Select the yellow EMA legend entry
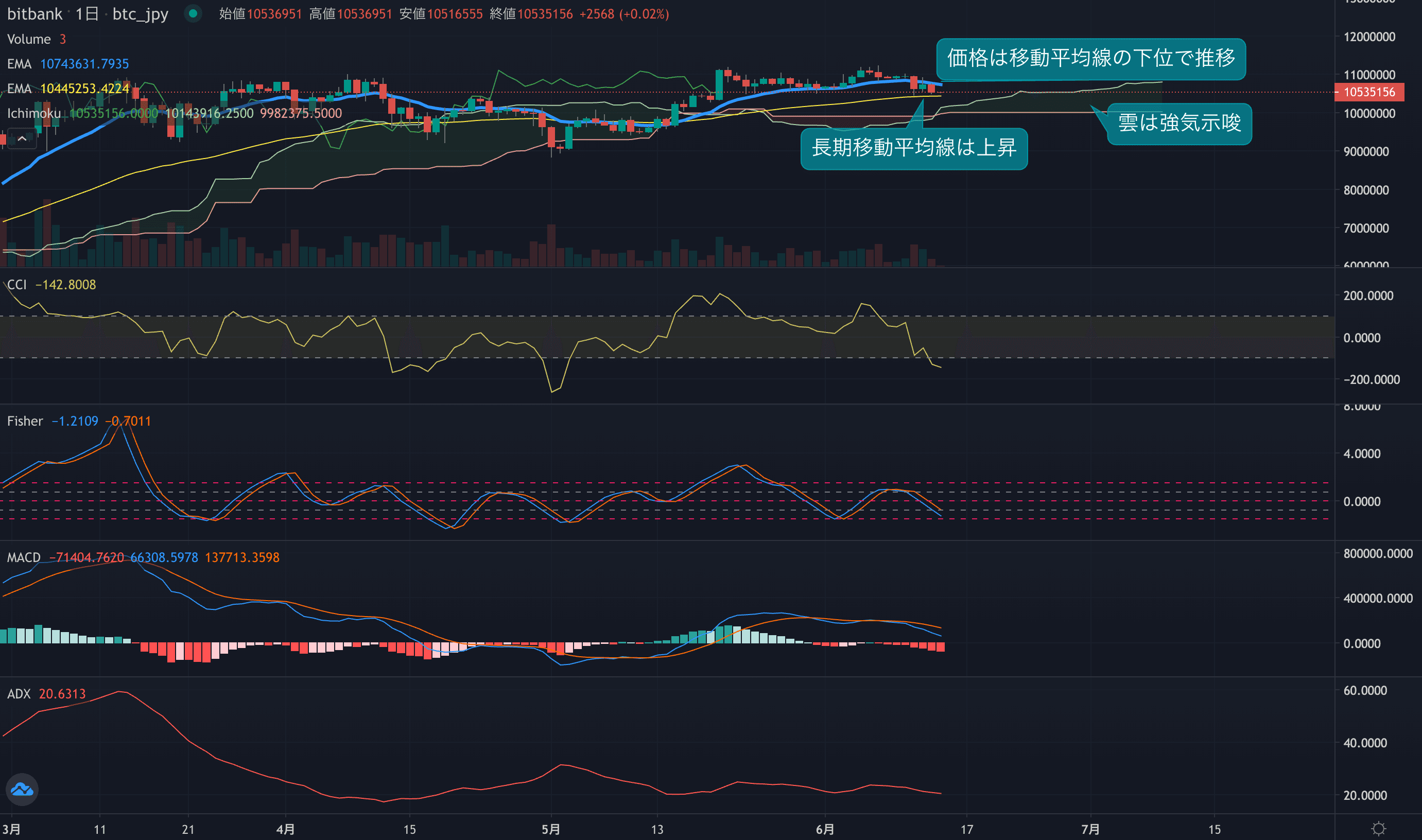Screen dimensions: 1422x840 coord(19,89)
